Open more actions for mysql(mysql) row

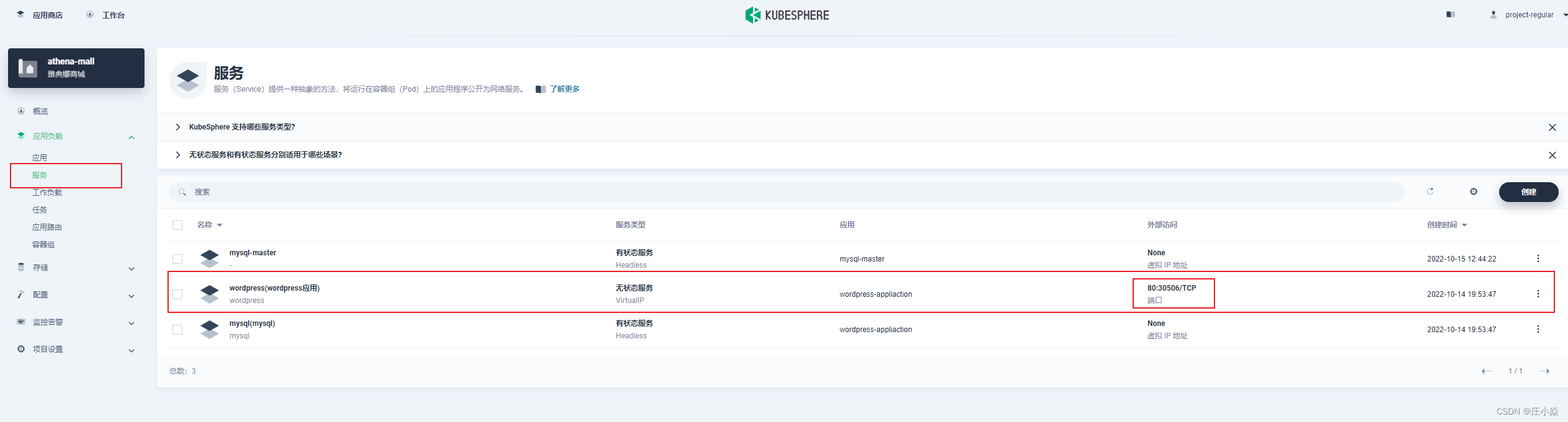(x=1538, y=329)
